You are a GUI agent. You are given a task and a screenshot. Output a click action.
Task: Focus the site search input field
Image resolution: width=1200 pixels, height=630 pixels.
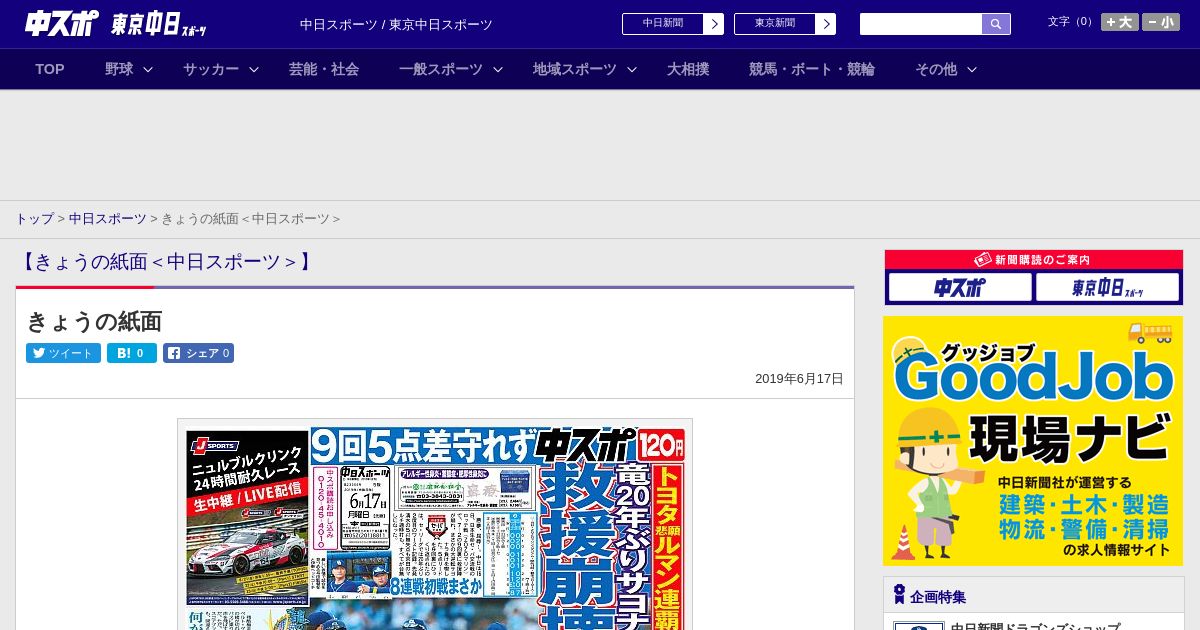921,24
